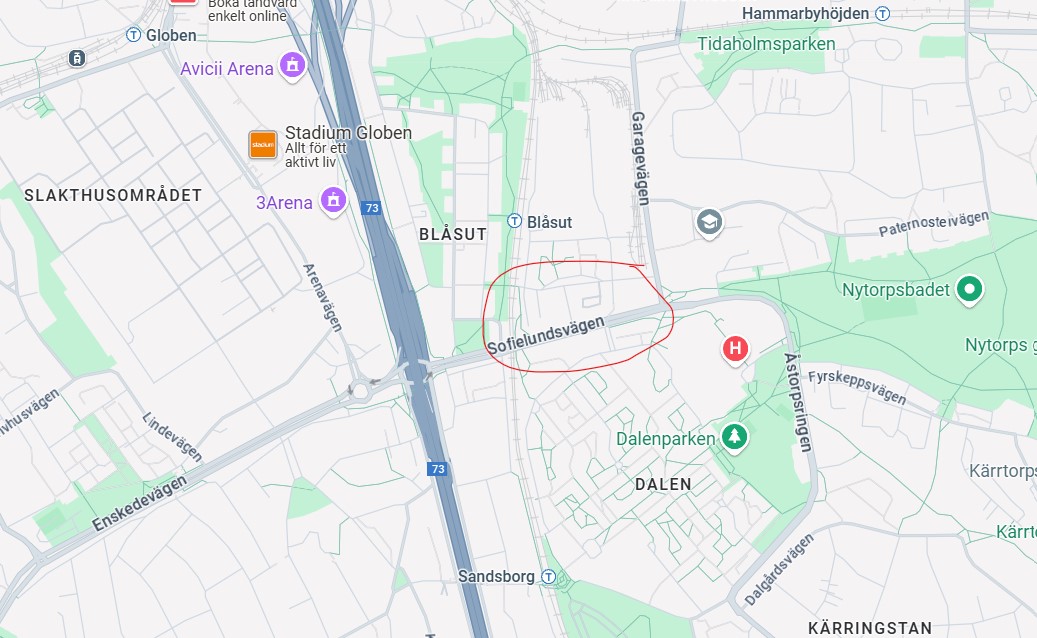This screenshot has width=1037, height=638.
Task: Select the lower route 73 shield
Action: point(437,469)
